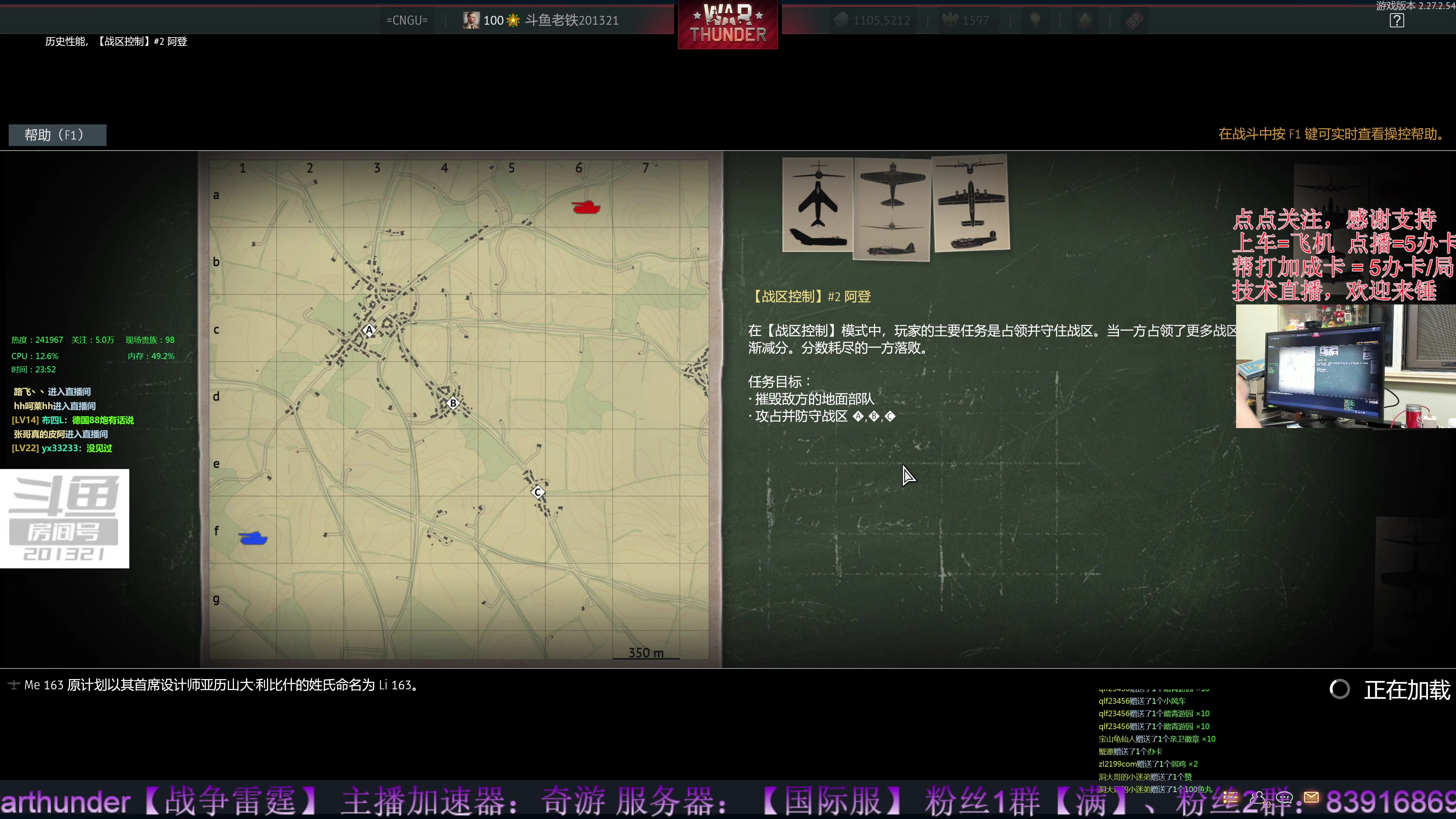1456x819 pixels.
Task: Select the blue friendly tank marker on the map
Action: point(254,539)
